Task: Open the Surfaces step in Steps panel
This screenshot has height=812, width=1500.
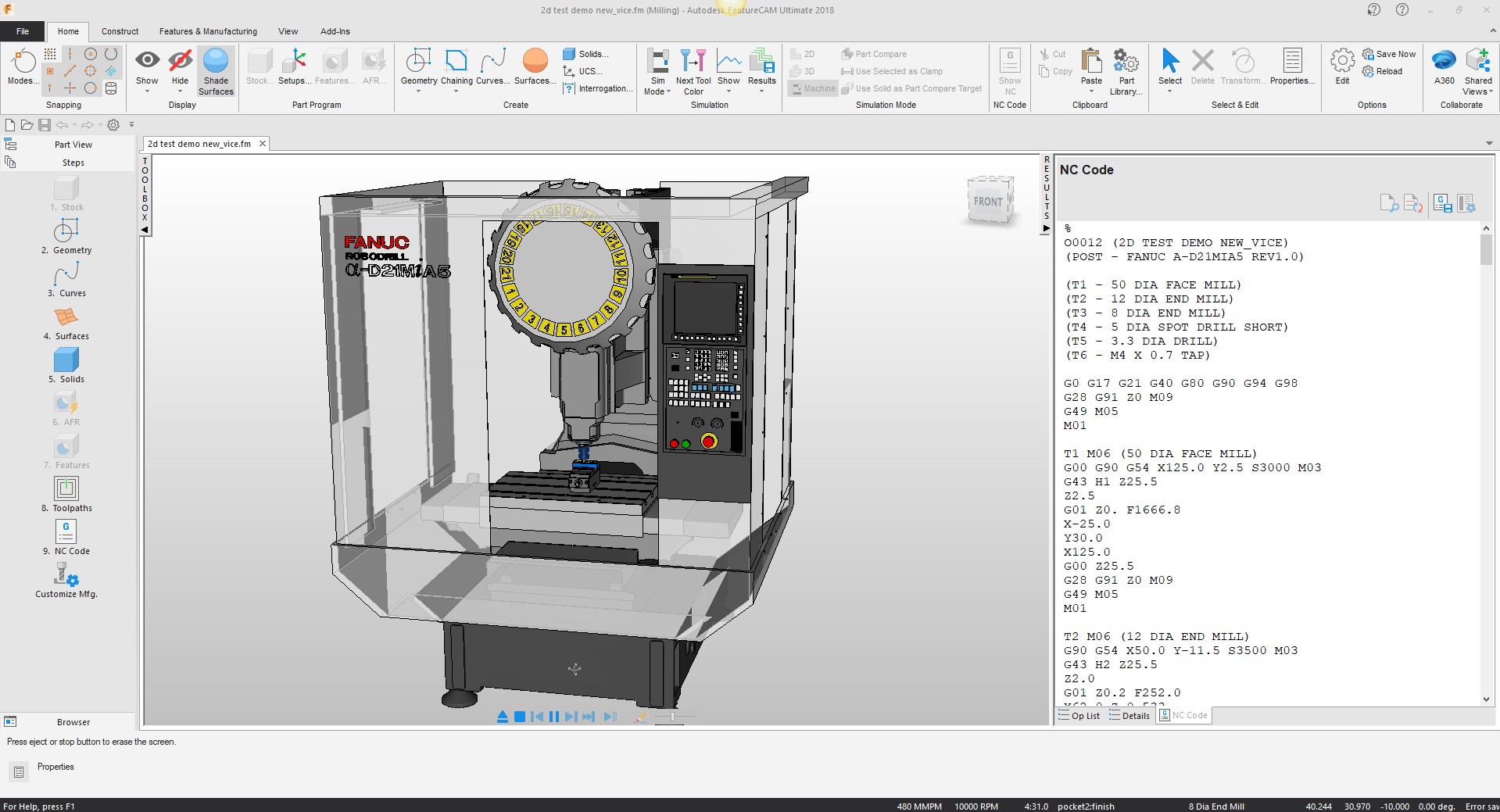Action: (66, 323)
